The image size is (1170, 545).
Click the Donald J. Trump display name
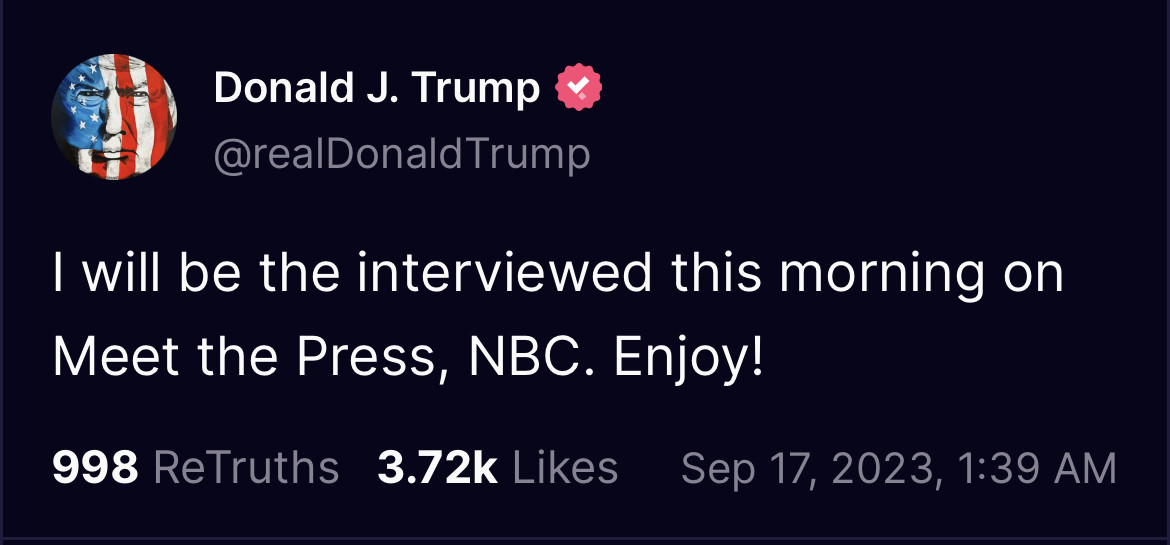[x=376, y=90]
